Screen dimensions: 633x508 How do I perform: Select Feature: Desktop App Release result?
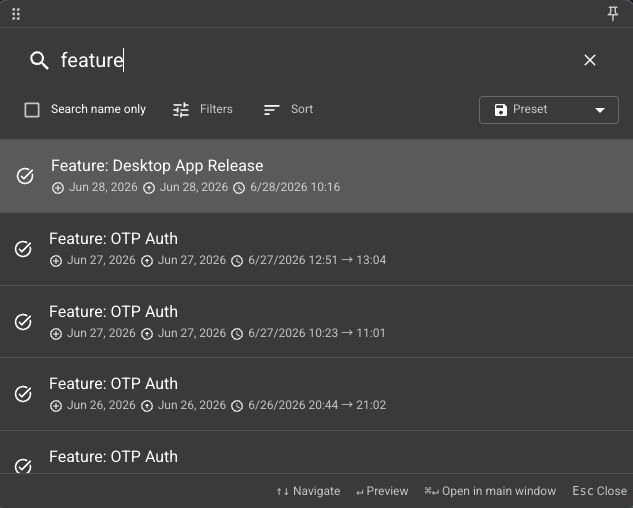tap(316, 176)
